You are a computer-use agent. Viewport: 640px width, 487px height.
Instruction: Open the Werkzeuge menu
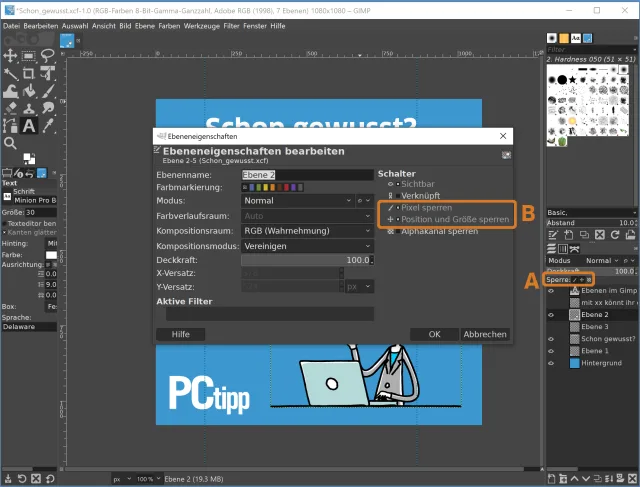202,26
